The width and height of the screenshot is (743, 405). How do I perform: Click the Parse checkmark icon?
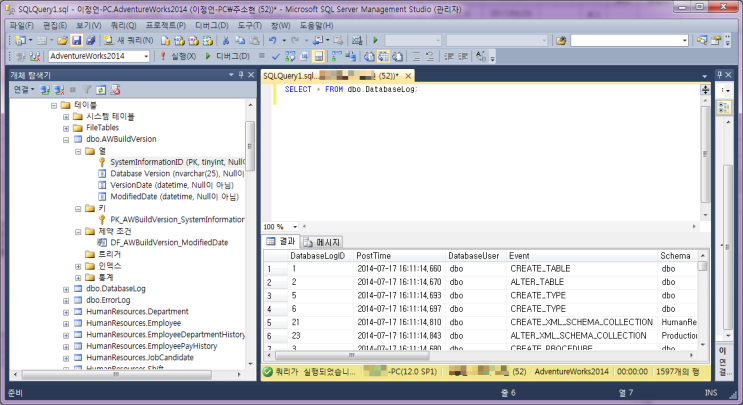[x=276, y=56]
